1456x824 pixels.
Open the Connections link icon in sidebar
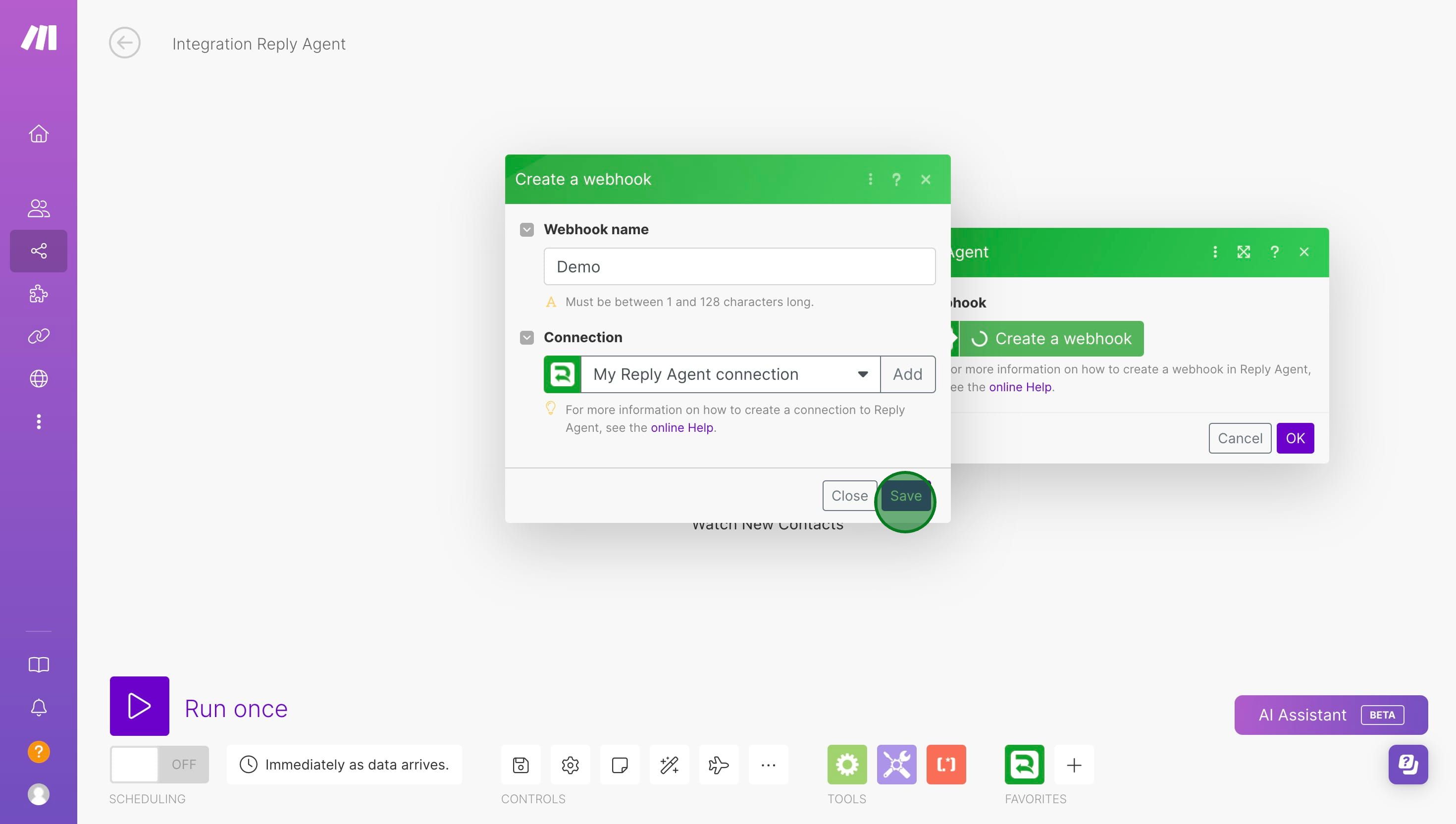pos(39,336)
